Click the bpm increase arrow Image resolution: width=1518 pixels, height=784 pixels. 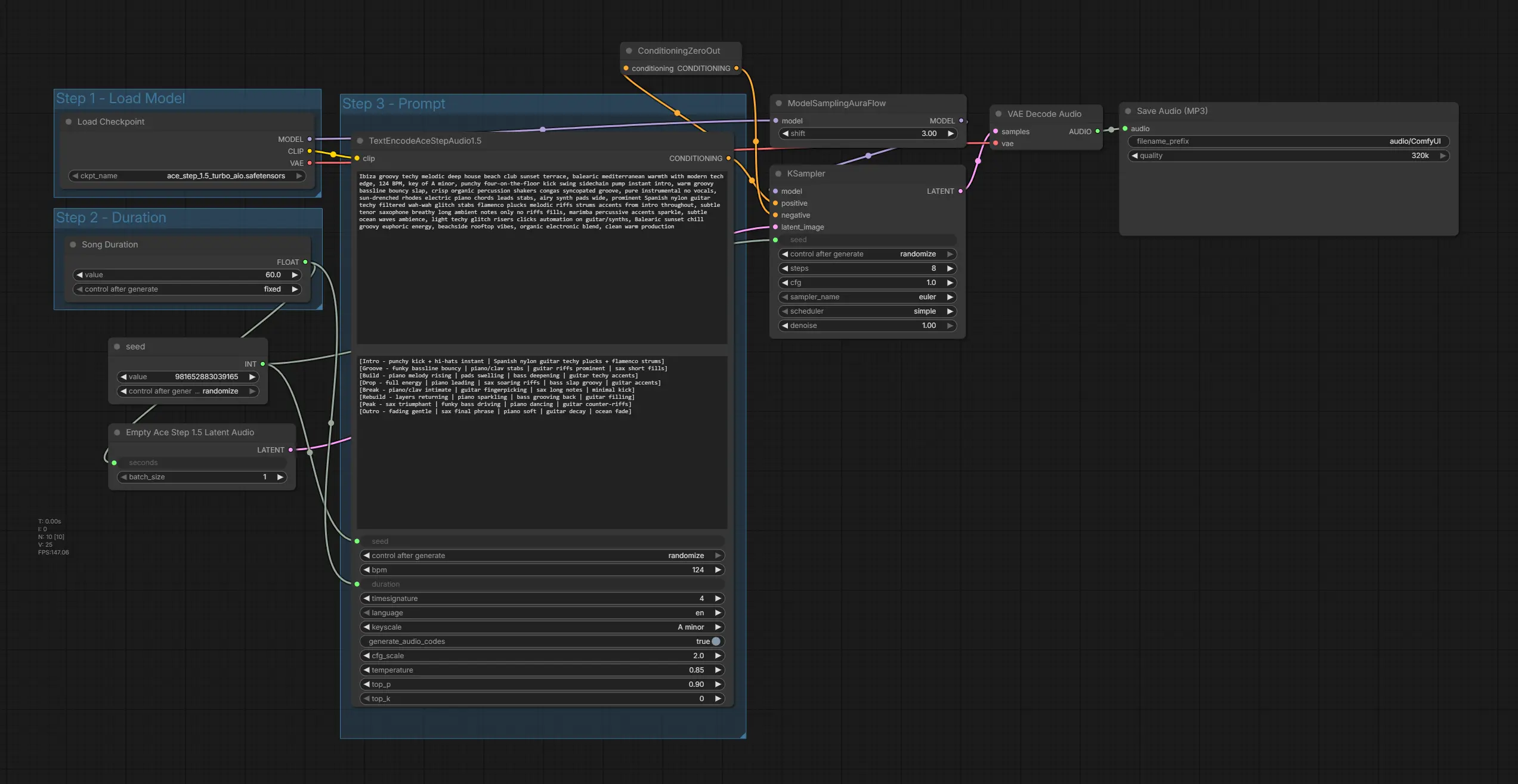click(718, 570)
